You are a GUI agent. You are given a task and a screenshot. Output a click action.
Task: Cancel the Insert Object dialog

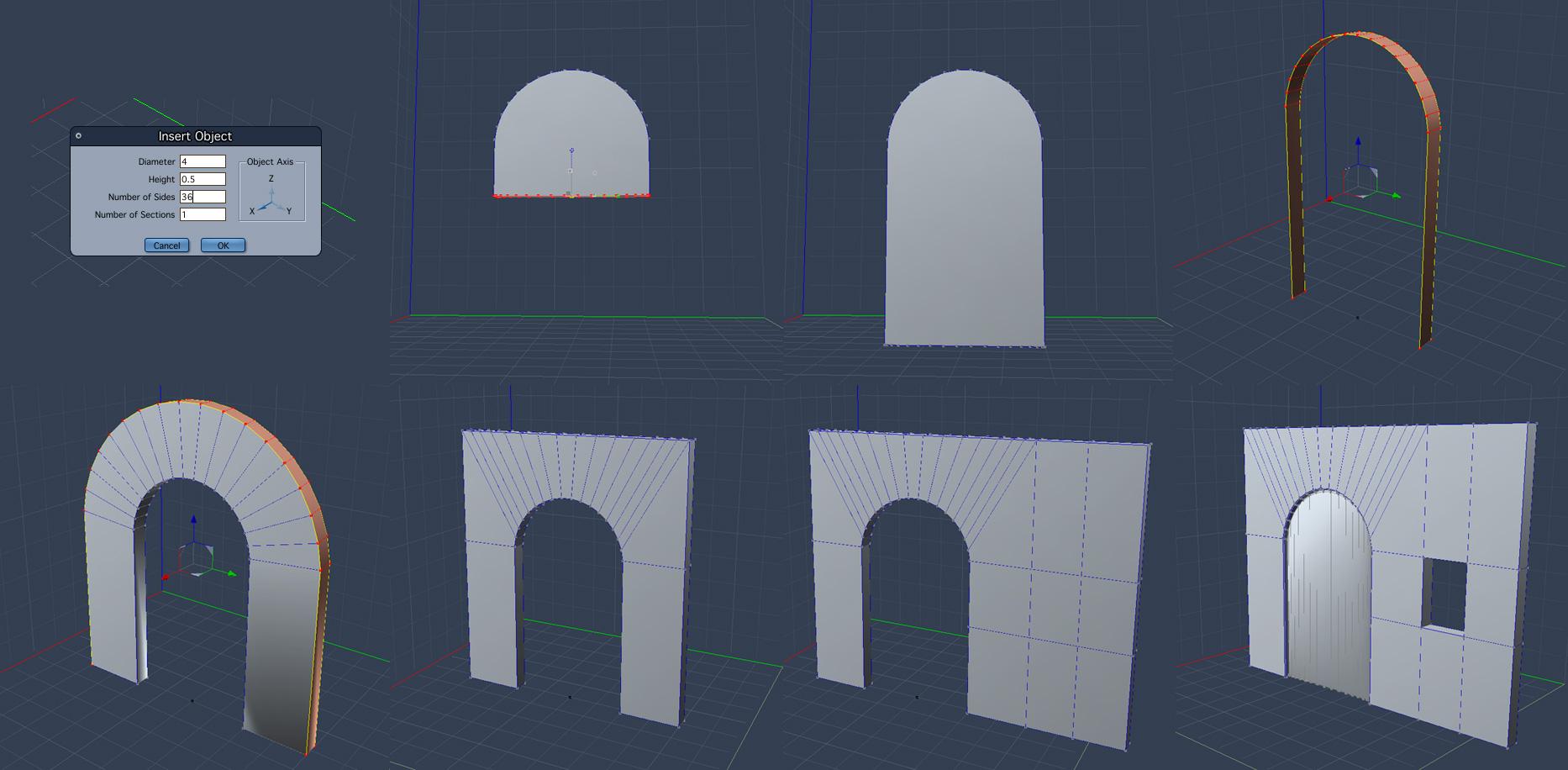[166, 245]
